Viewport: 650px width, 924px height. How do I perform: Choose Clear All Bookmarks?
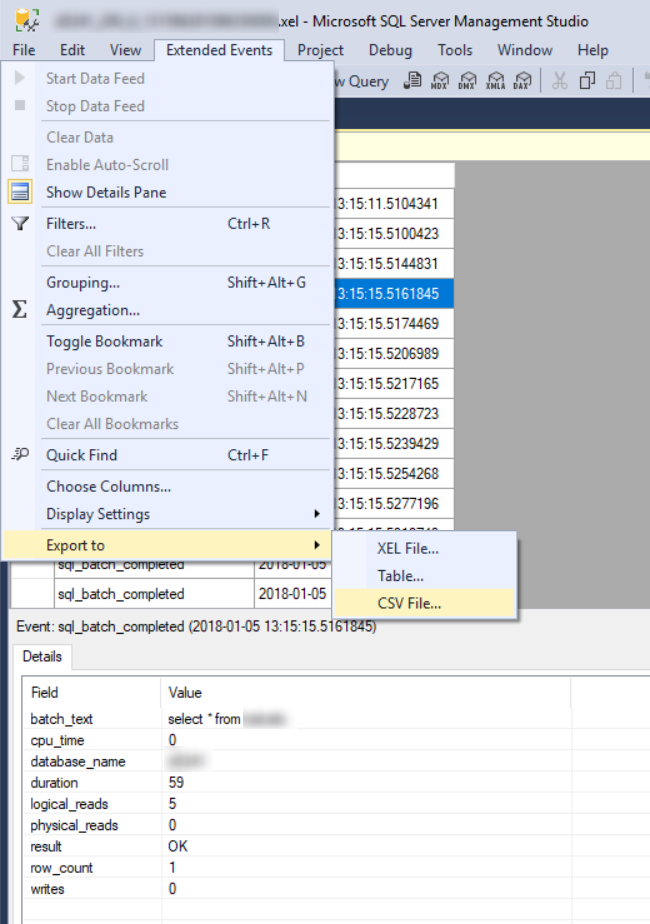coord(168,424)
